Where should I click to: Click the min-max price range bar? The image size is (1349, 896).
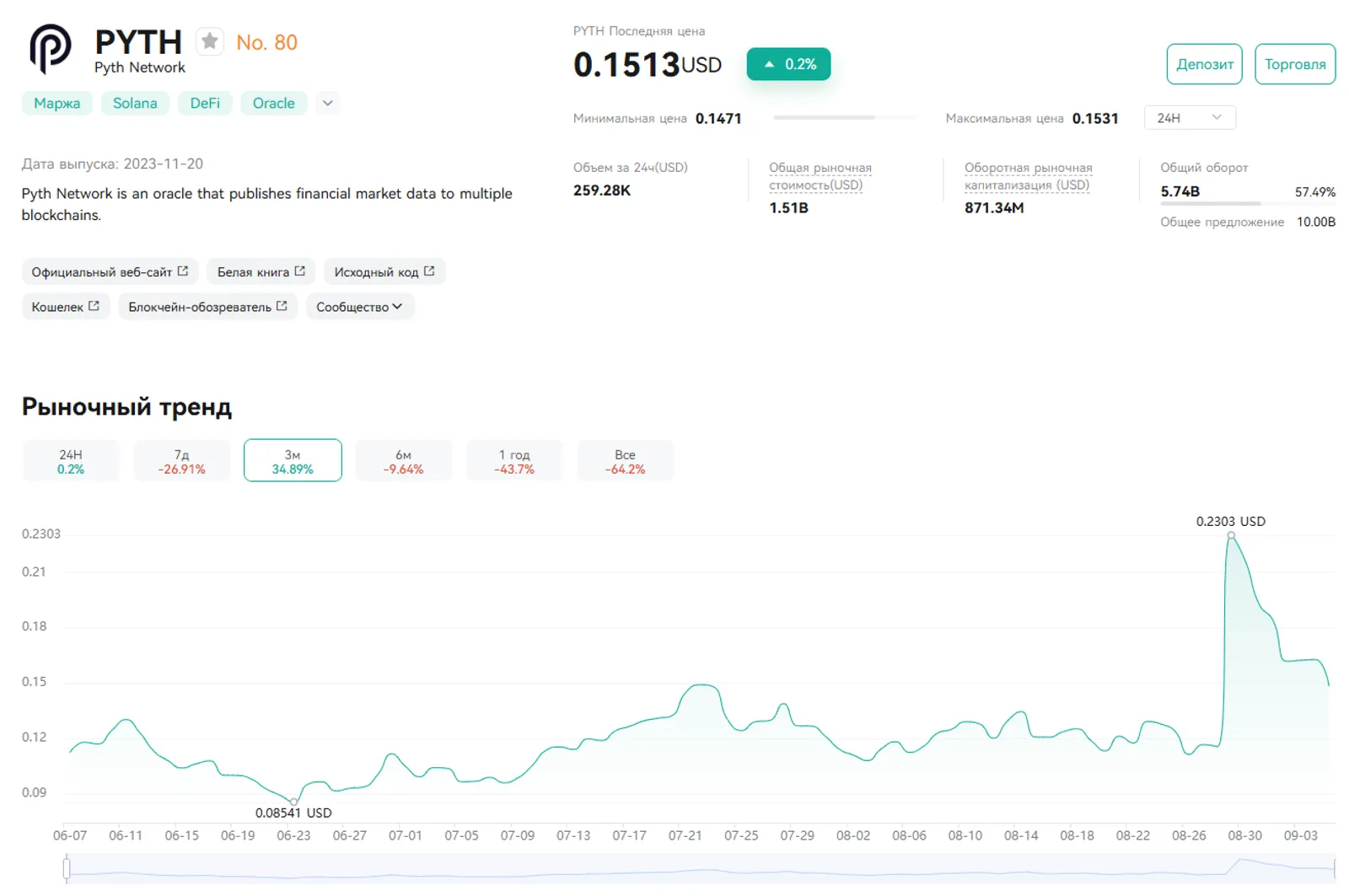tap(843, 118)
